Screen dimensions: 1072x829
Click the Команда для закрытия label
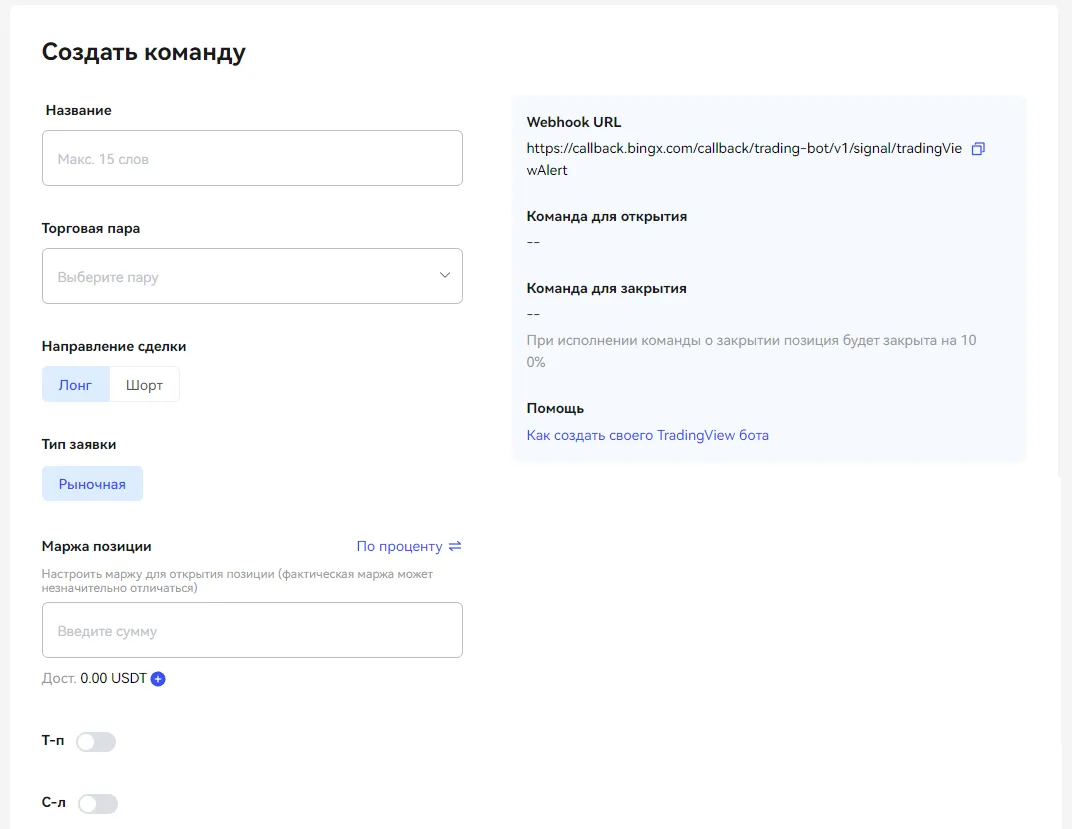pos(606,288)
